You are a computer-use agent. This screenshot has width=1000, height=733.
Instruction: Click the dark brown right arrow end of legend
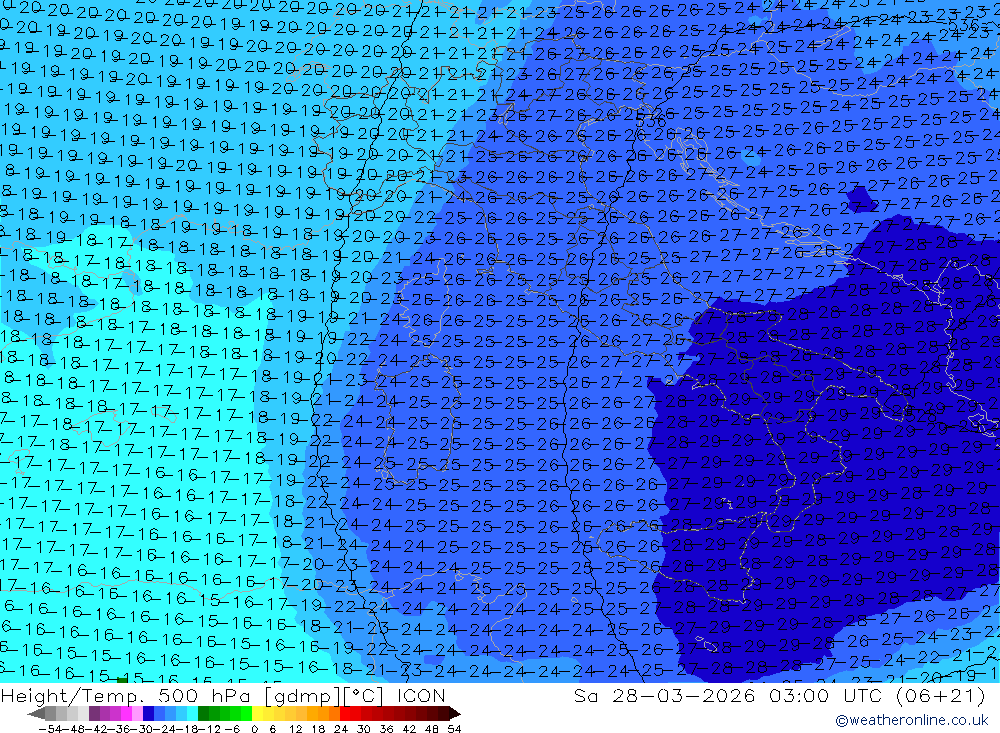tap(455, 714)
